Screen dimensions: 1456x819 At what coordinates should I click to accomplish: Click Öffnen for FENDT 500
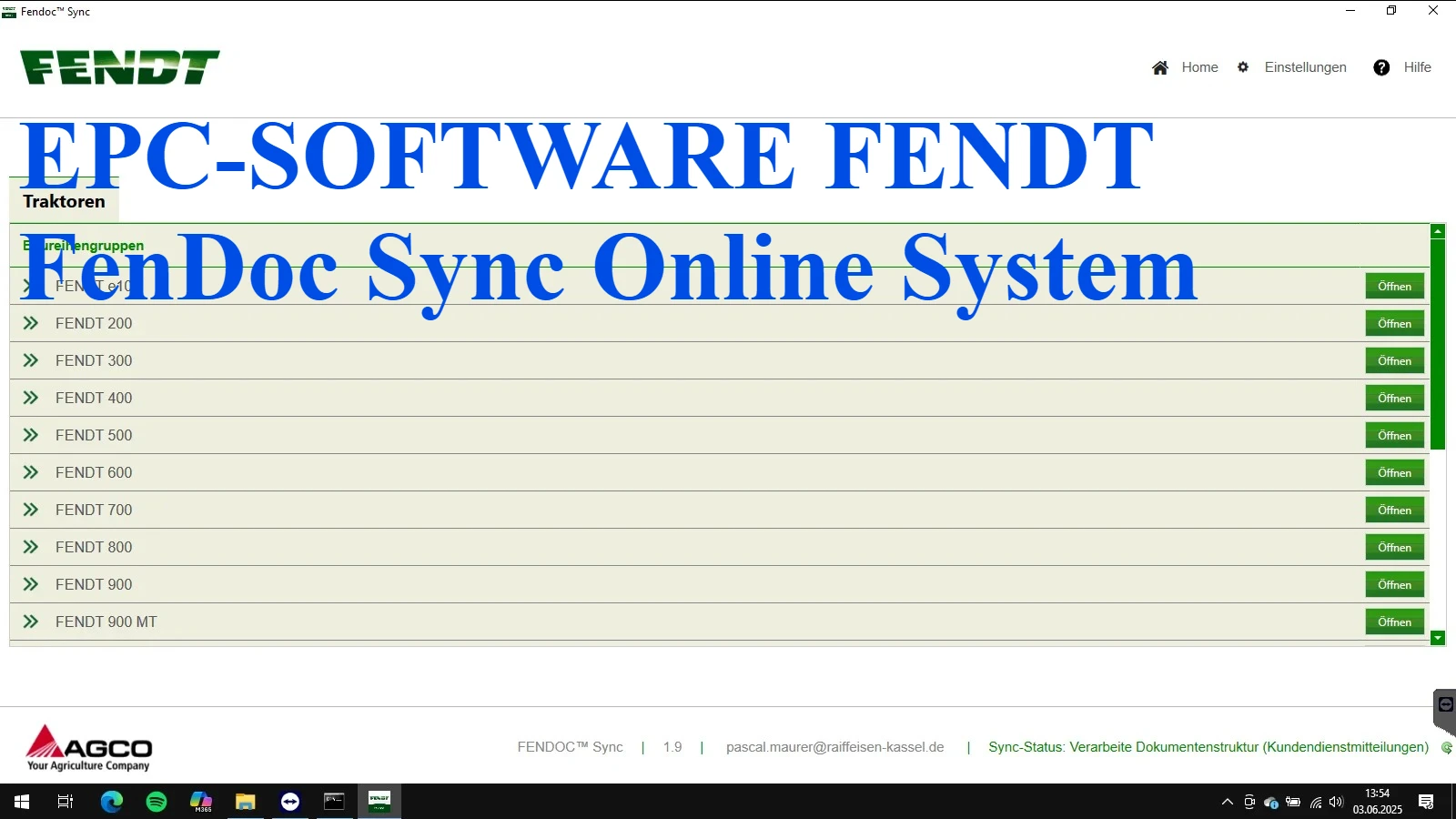(1394, 435)
